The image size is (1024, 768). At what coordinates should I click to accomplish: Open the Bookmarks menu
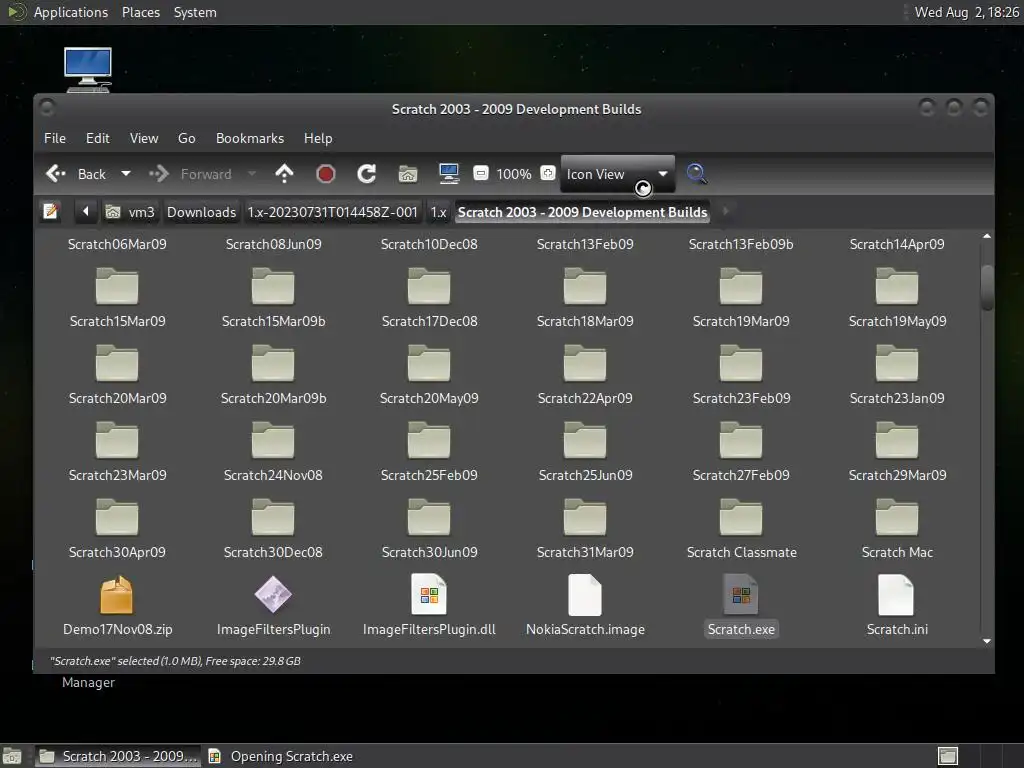[250, 138]
